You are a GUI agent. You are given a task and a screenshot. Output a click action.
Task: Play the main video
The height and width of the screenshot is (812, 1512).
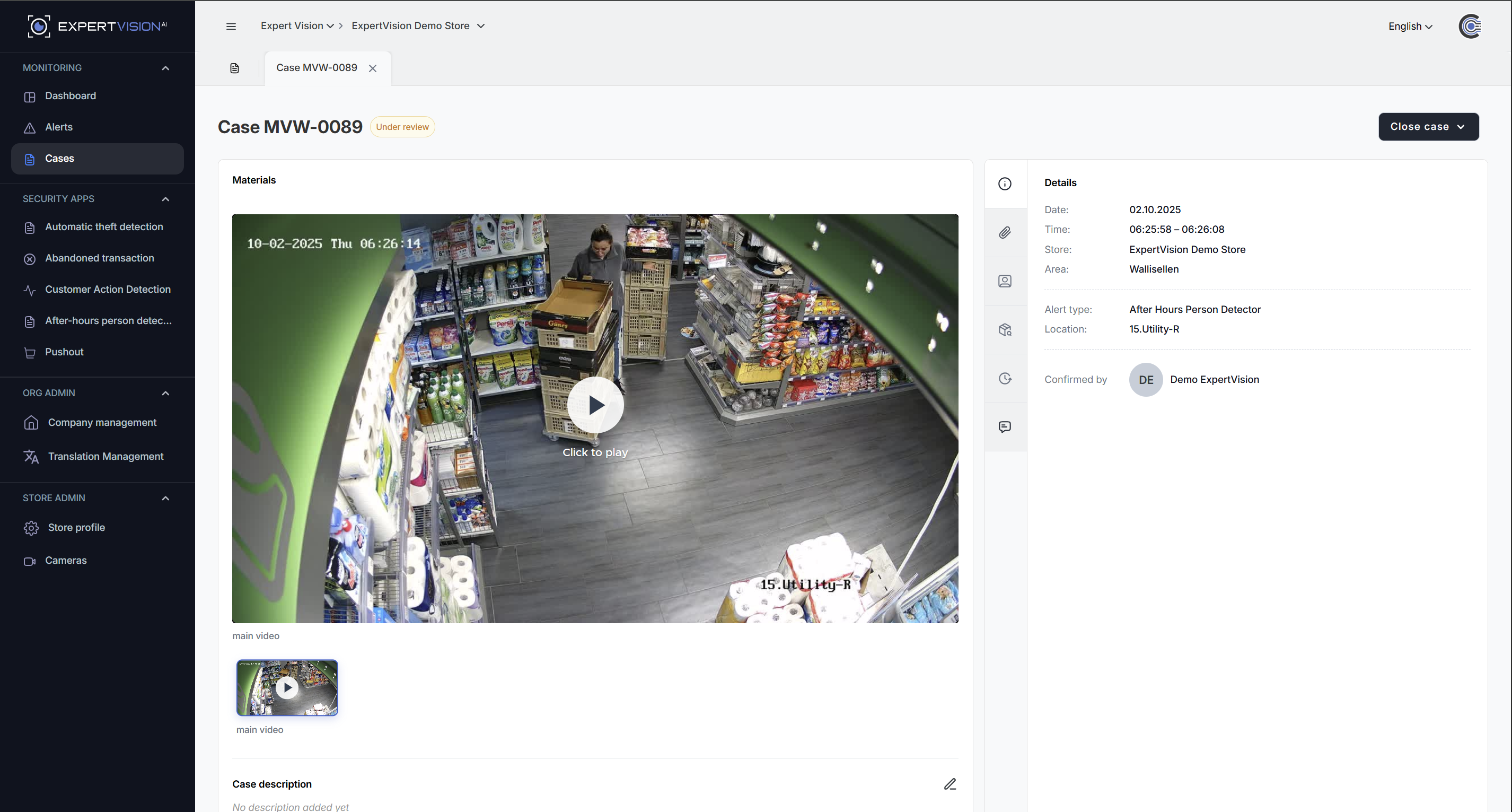tap(595, 405)
